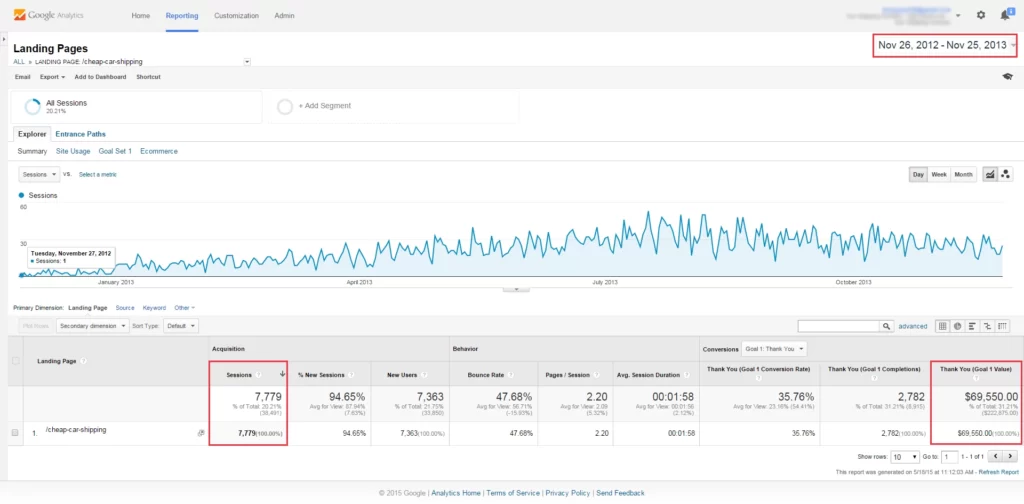Open the Reporting nav item
Screen dimensions: 1024x504
point(182,15)
